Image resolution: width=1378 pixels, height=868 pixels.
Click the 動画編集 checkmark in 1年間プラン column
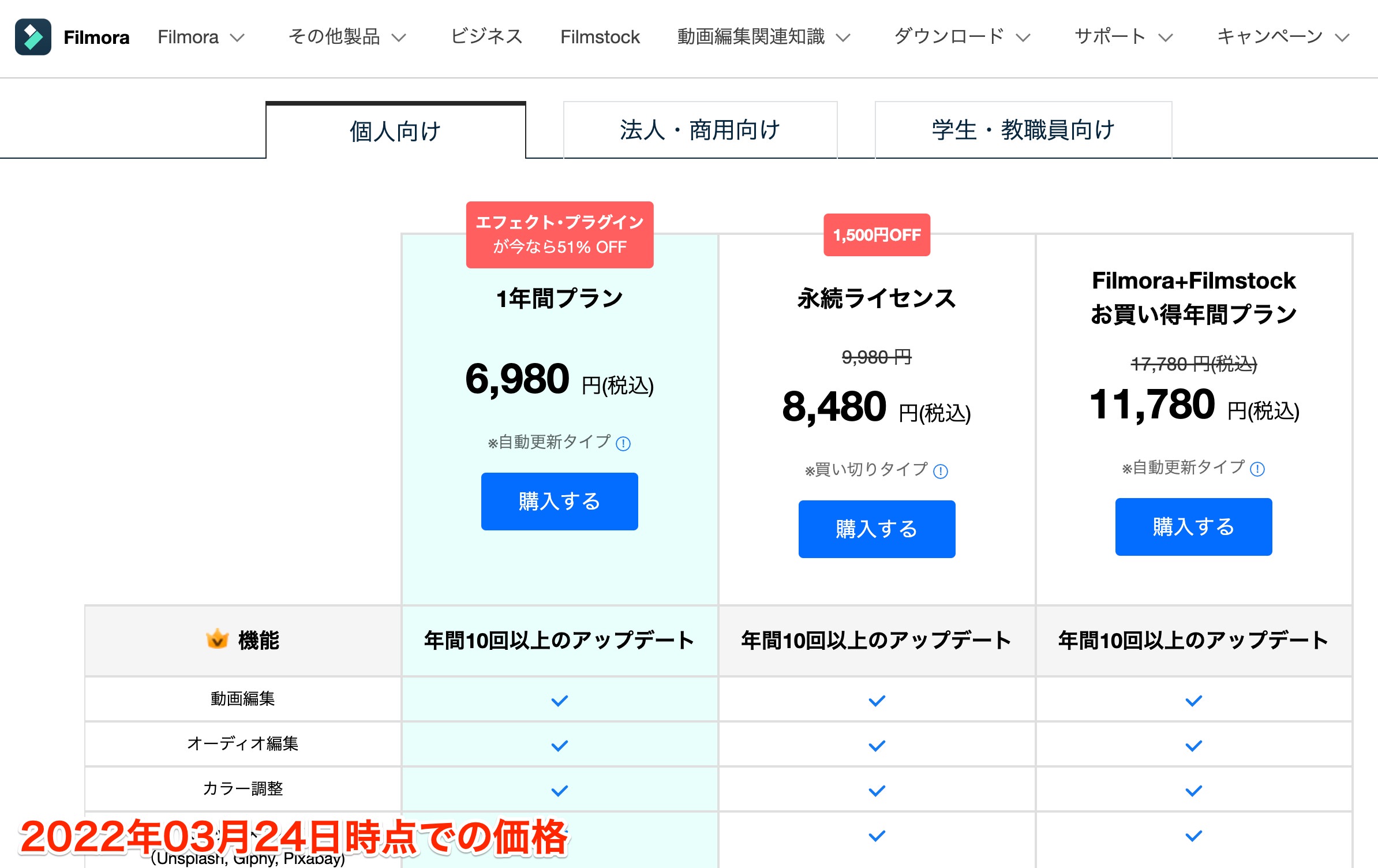(560, 701)
